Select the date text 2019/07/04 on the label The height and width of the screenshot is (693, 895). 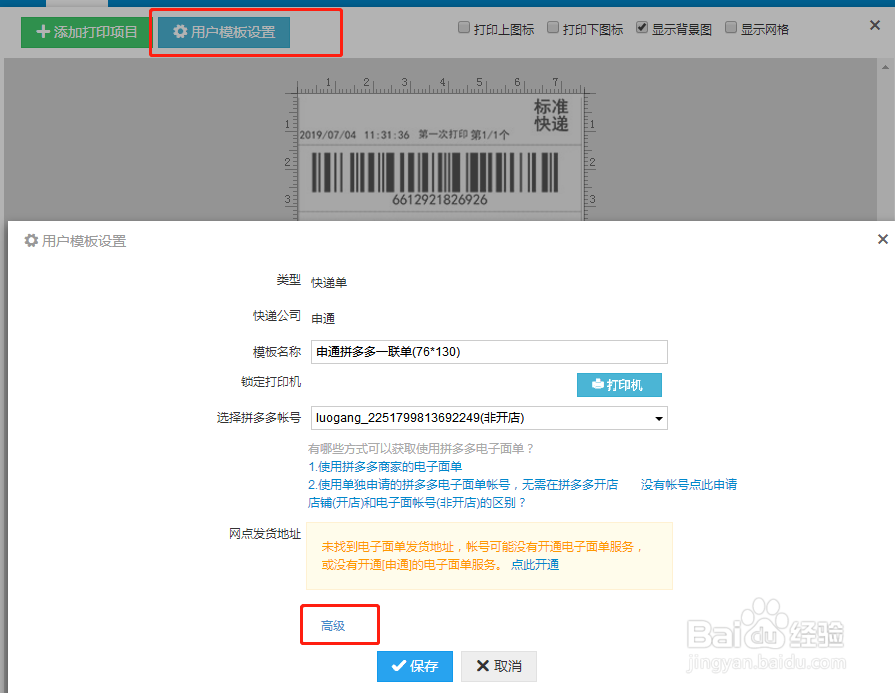tap(328, 135)
